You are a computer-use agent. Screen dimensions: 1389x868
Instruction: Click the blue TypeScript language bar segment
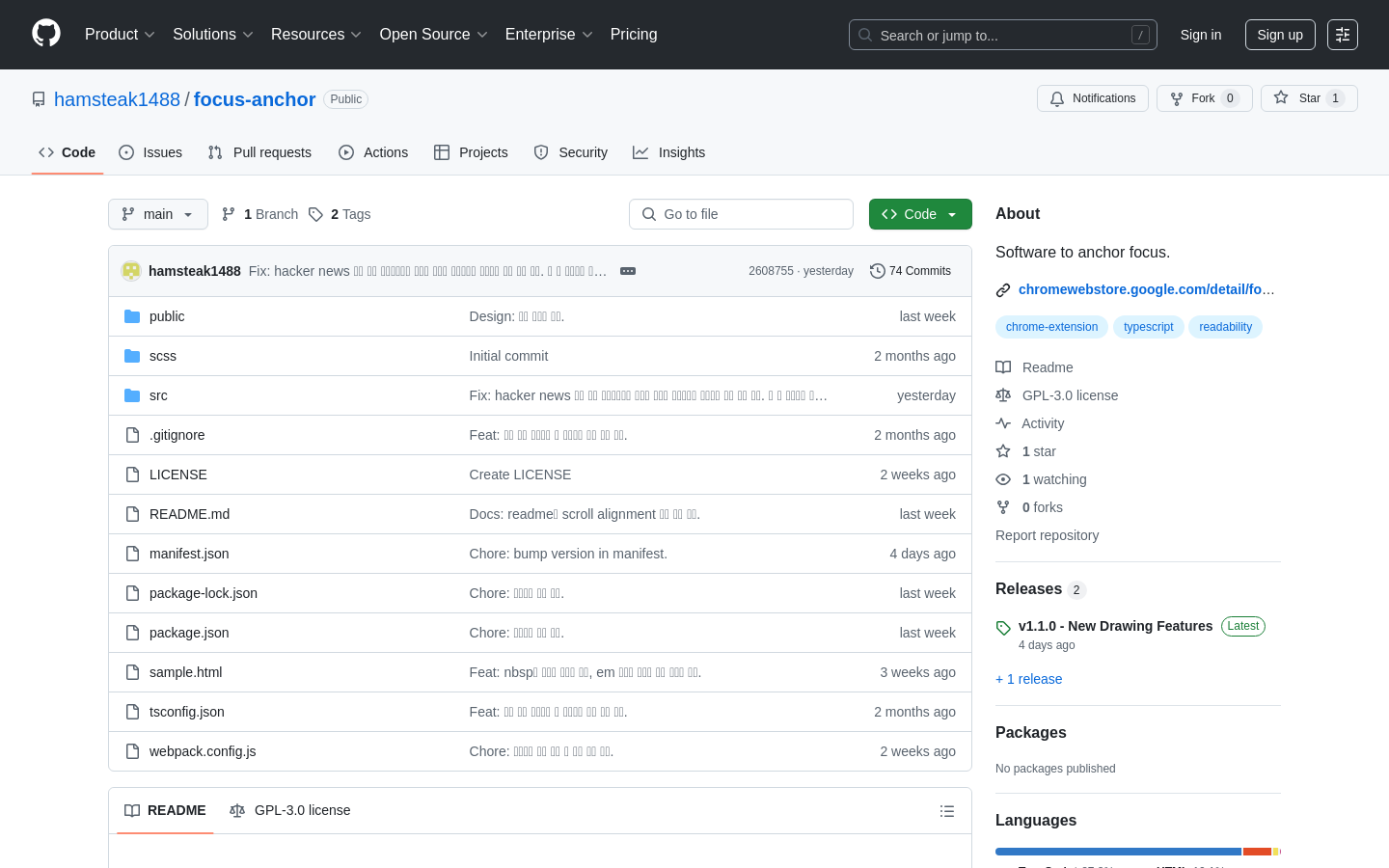pyautogui.click(x=1118, y=852)
